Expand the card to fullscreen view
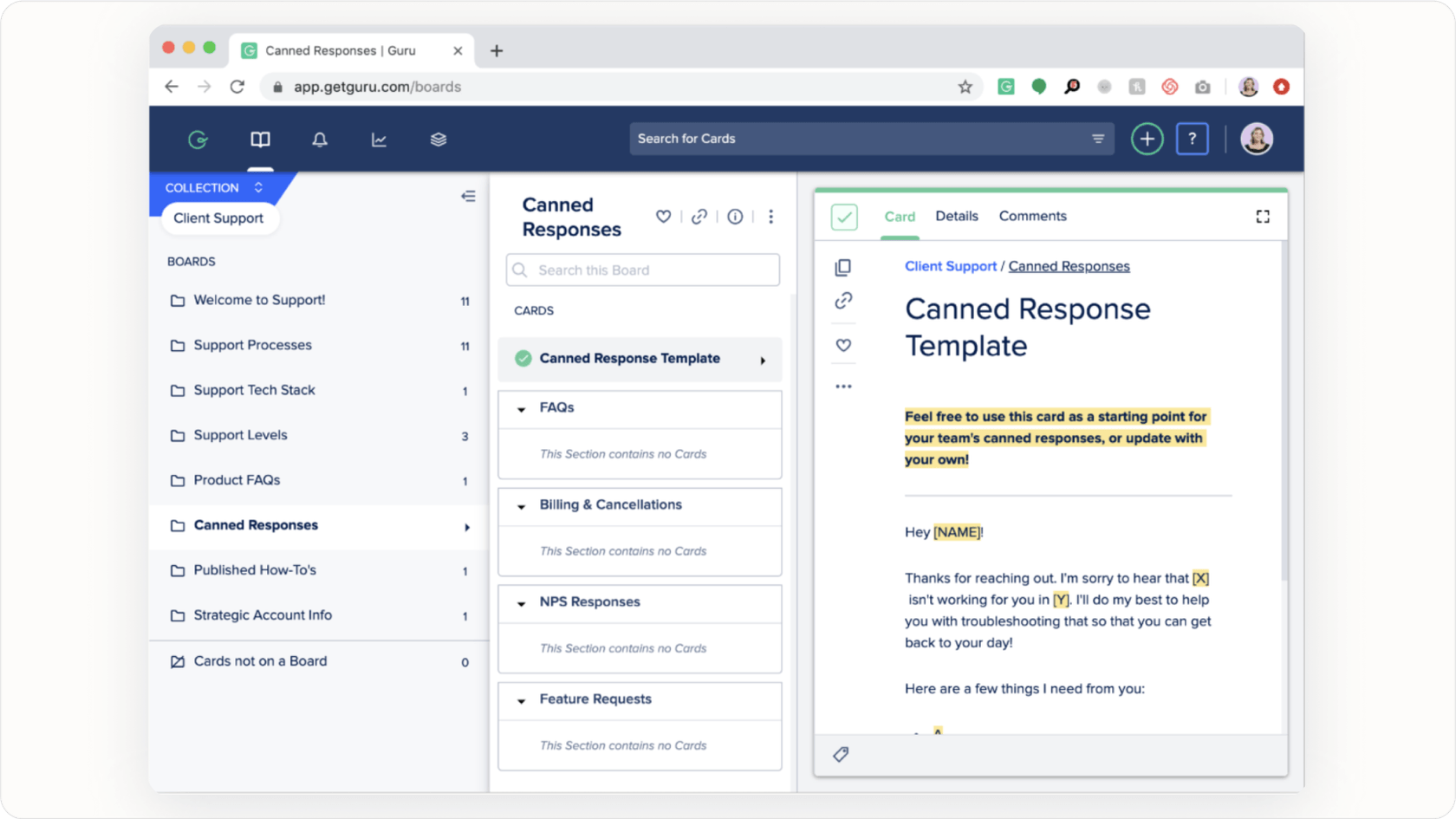Viewport: 1456px width, 819px height. coord(1263,216)
